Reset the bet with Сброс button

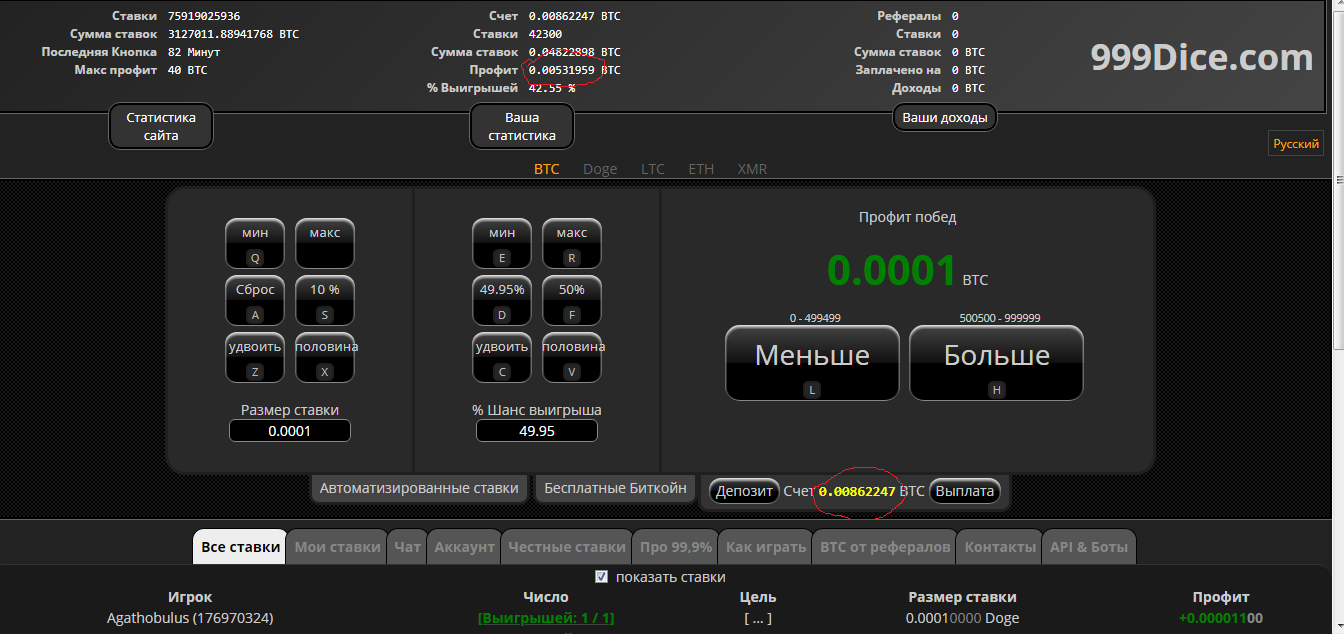click(x=255, y=301)
